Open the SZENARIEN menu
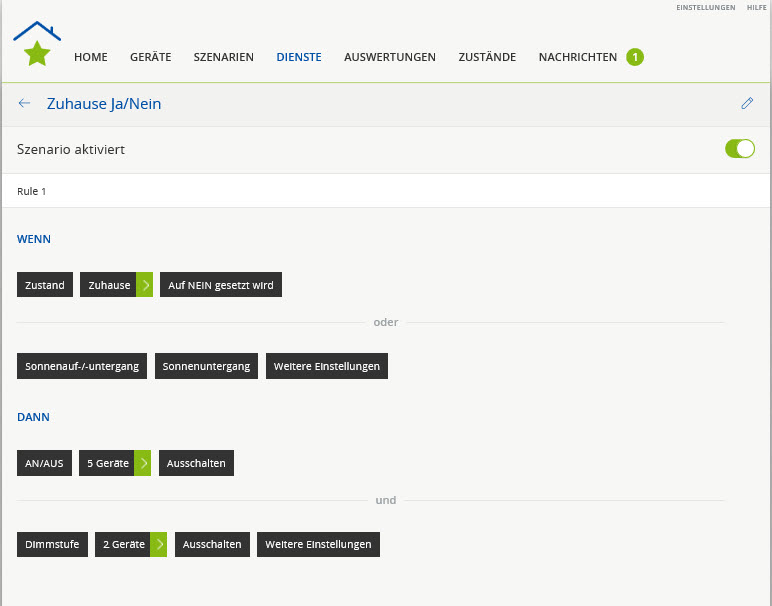Screen dimensions: 772x606 (223, 57)
